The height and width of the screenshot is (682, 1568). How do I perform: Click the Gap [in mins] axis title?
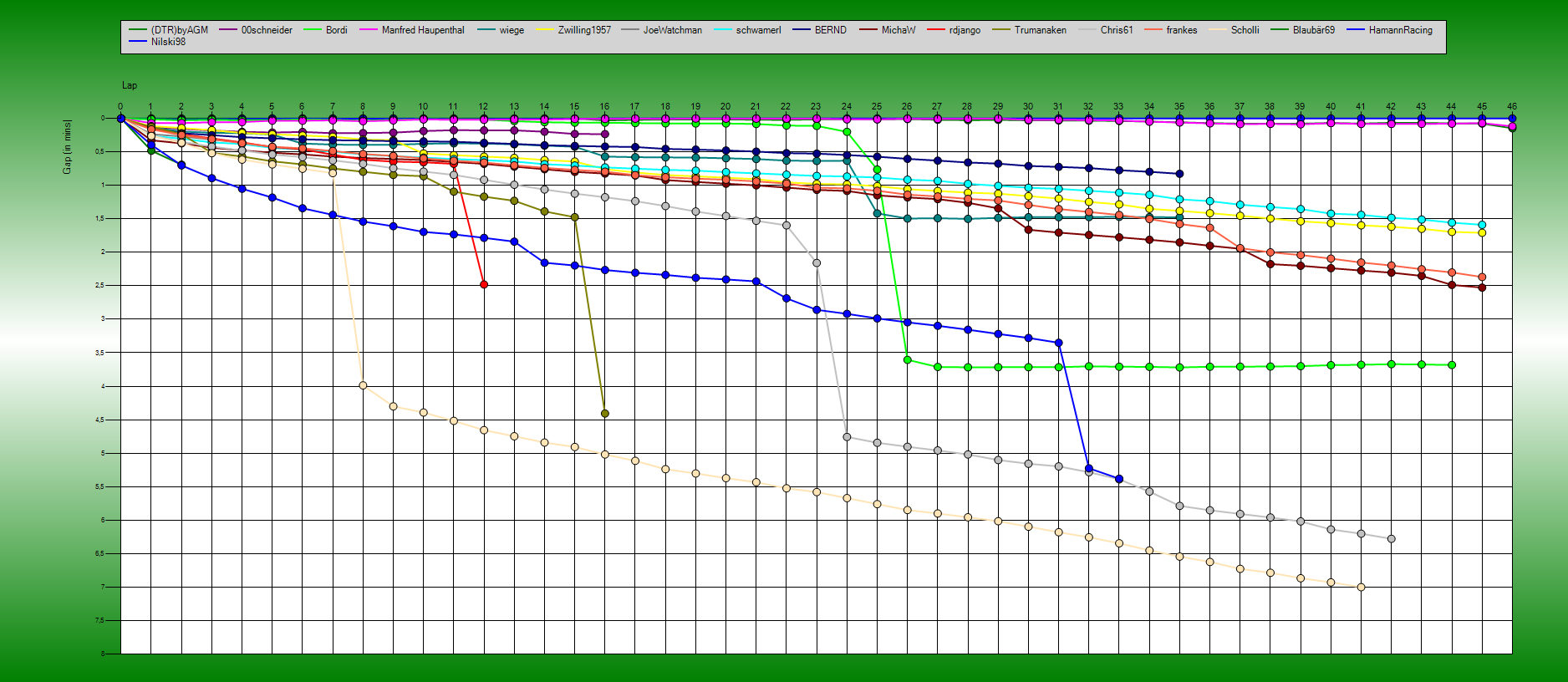pyautogui.click(x=67, y=146)
